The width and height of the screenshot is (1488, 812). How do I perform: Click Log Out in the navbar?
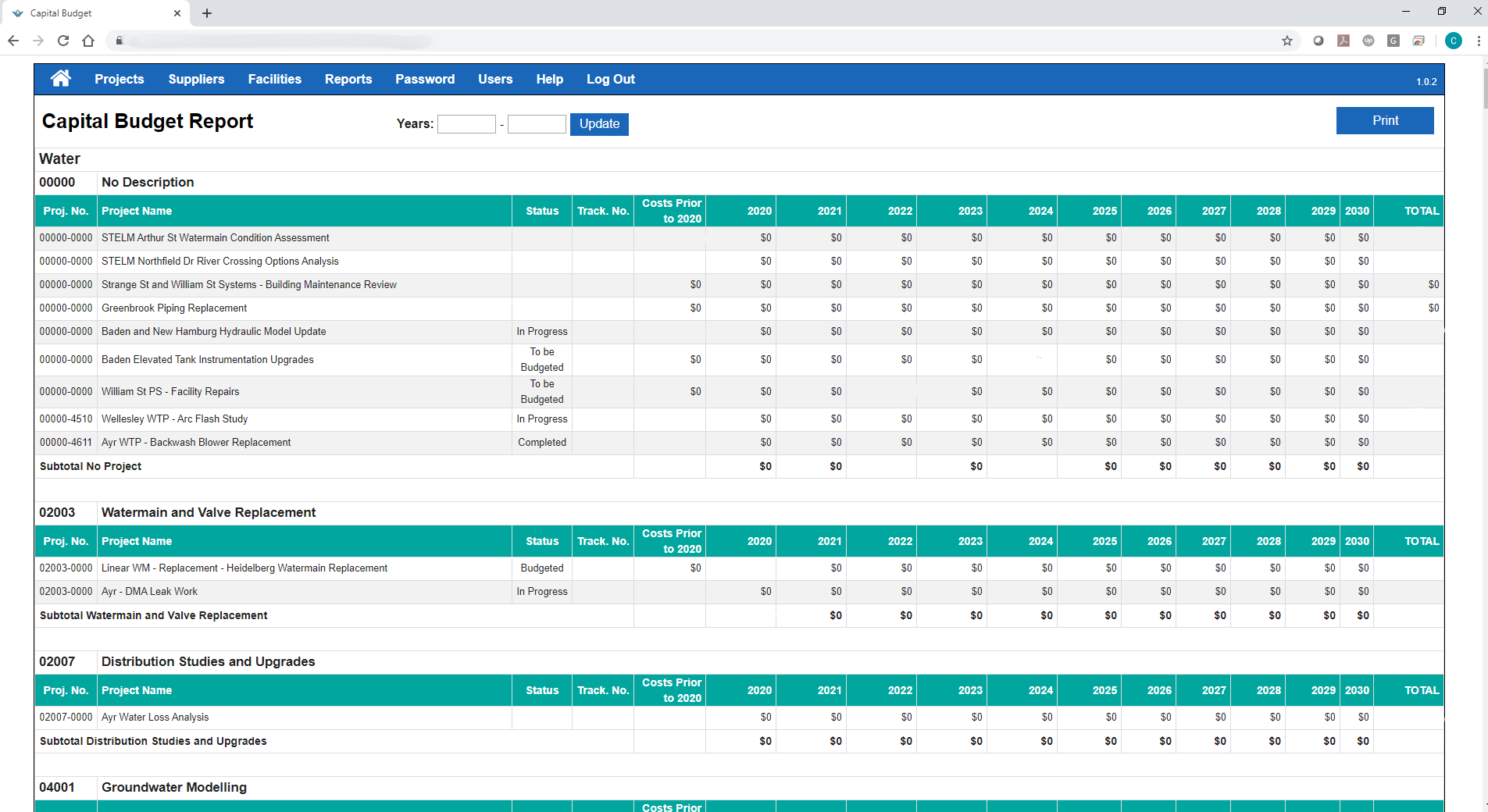pyautogui.click(x=611, y=79)
